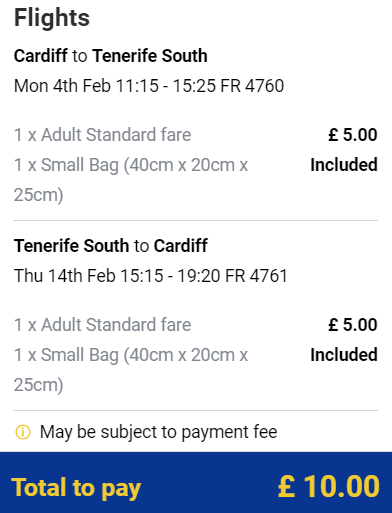
Task: Click return £ 5.00 fare price
Action: 353,325
